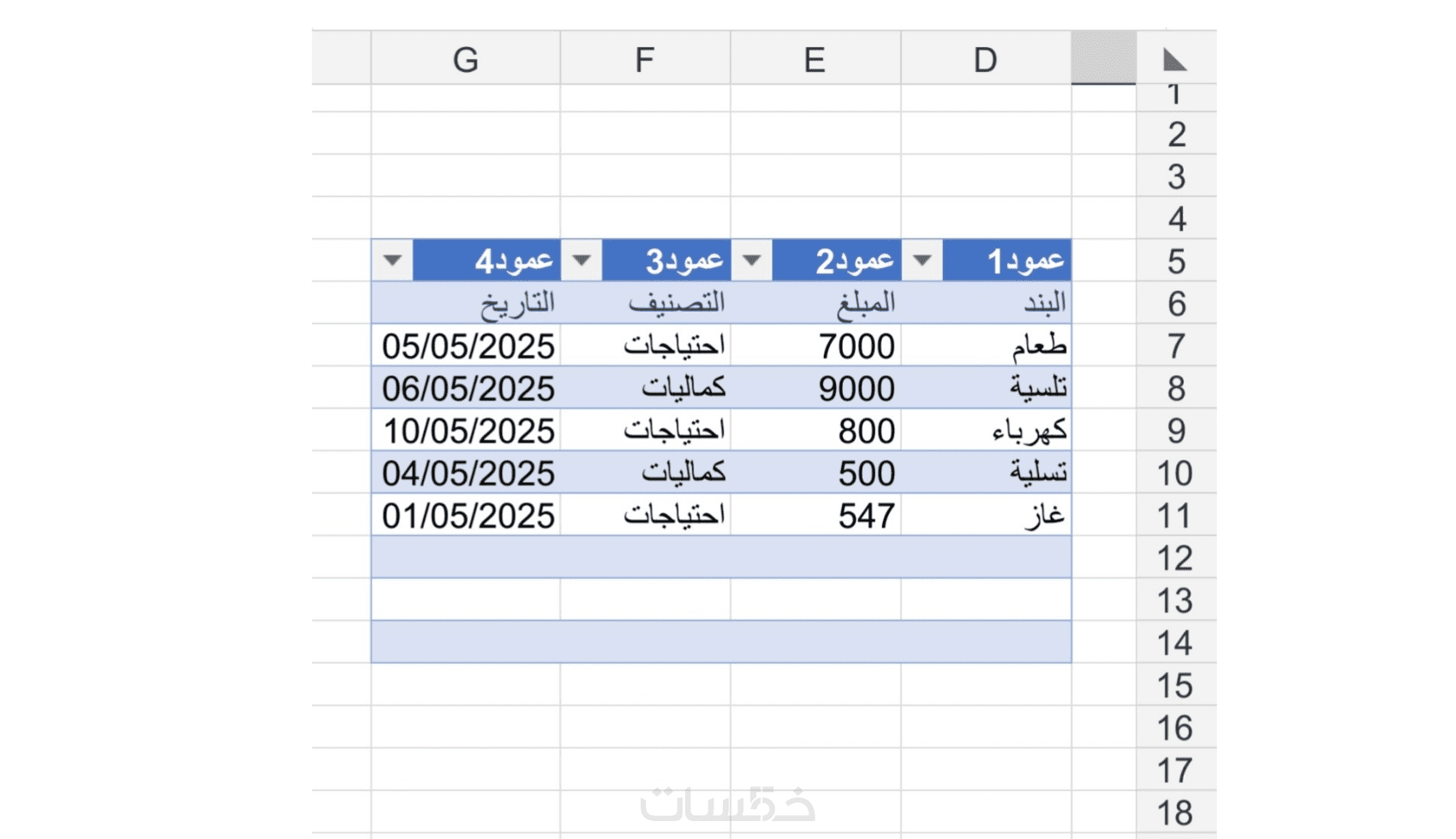Select the date cell 01/05/2025
Screen dimensions: 1456x839
tap(468, 515)
